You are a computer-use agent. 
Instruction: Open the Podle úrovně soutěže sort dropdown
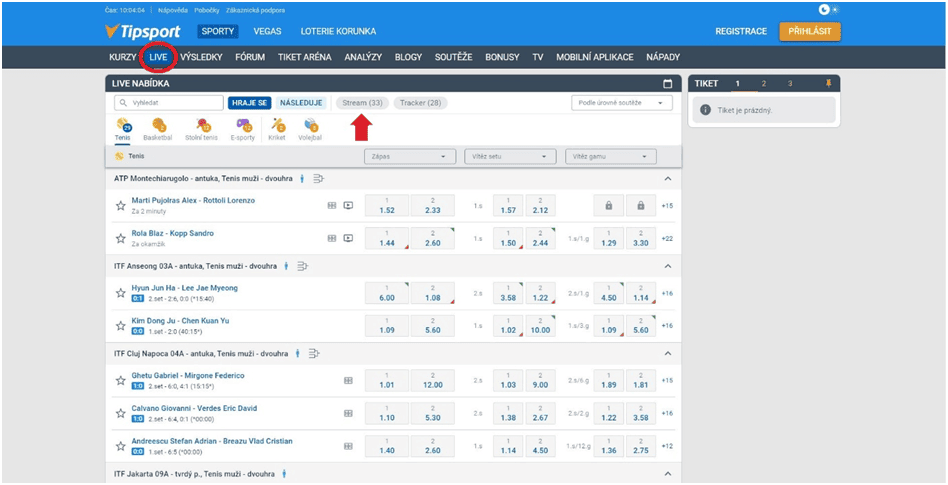click(622, 103)
